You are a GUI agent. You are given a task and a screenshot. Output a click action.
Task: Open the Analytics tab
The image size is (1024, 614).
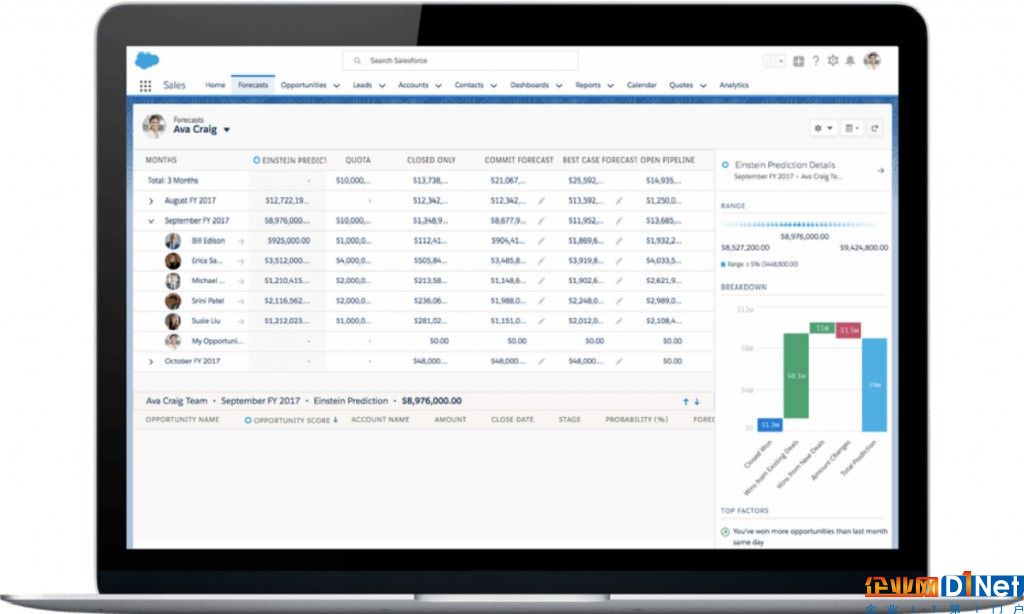point(734,85)
